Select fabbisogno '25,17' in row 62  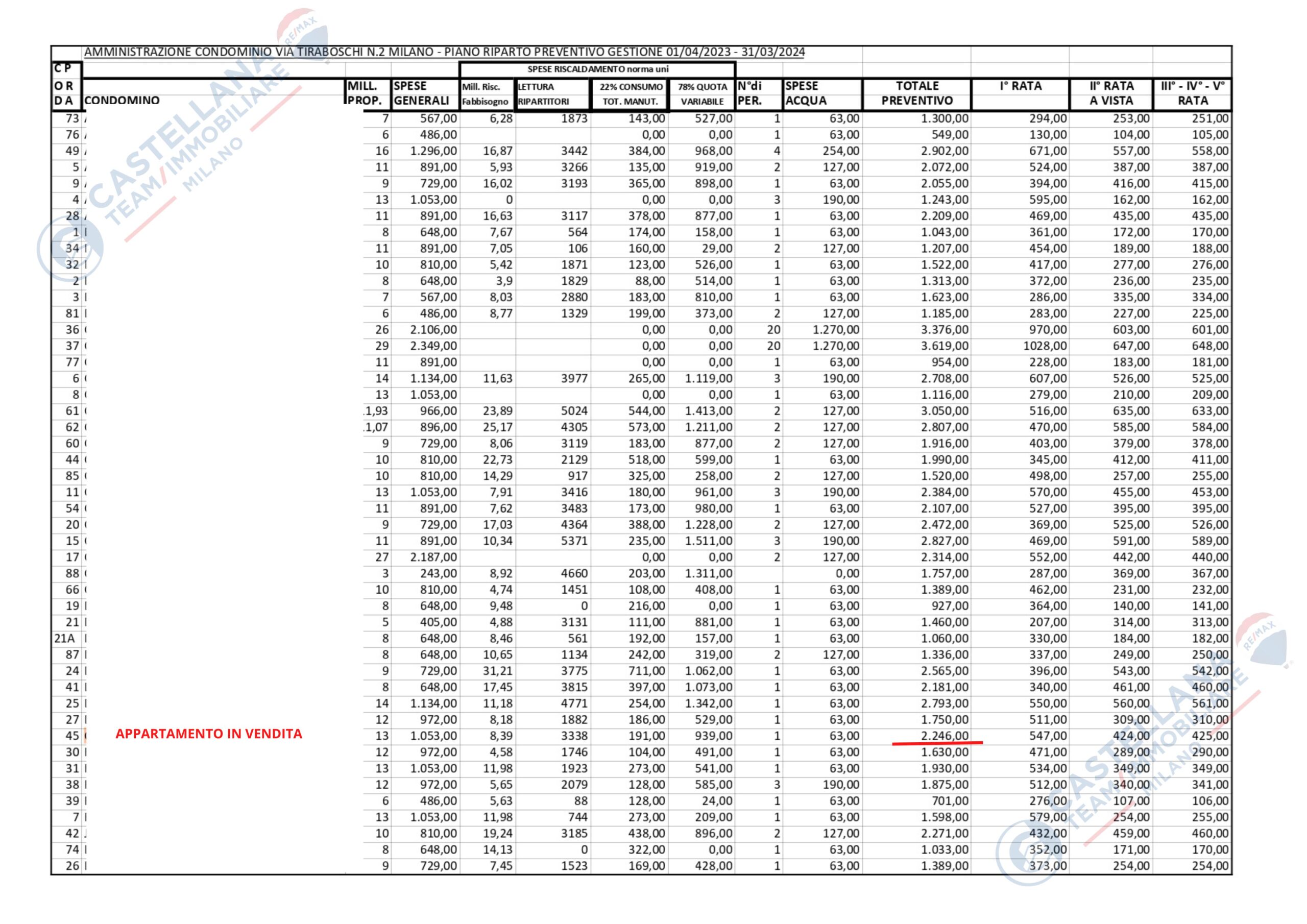[497, 427]
